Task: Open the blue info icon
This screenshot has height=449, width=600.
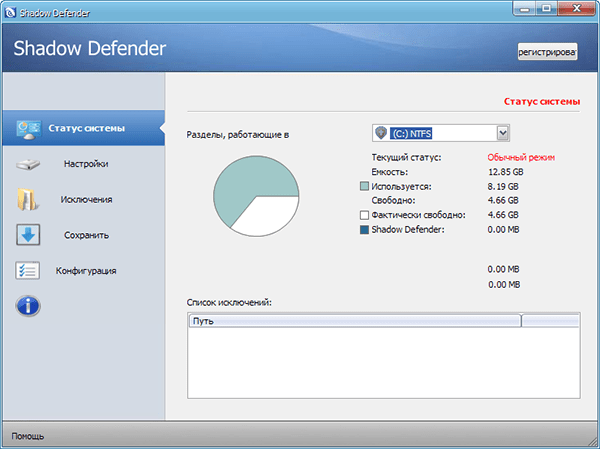Action: pyautogui.click(x=28, y=306)
